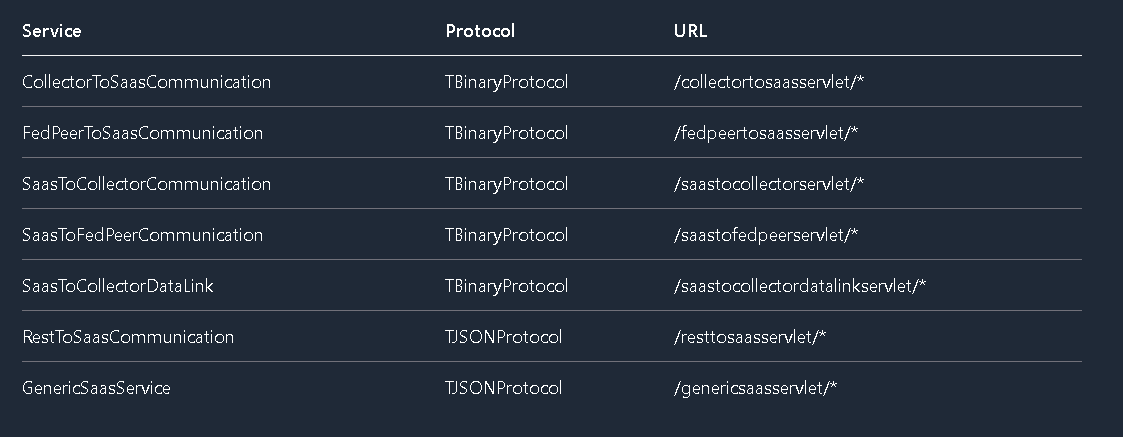Click the URL column header
The width and height of the screenshot is (1123, 437).
pos(690,31)
